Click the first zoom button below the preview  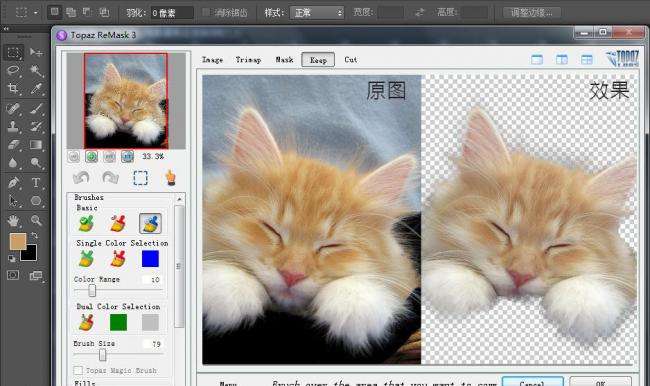(x=74, y=156)
